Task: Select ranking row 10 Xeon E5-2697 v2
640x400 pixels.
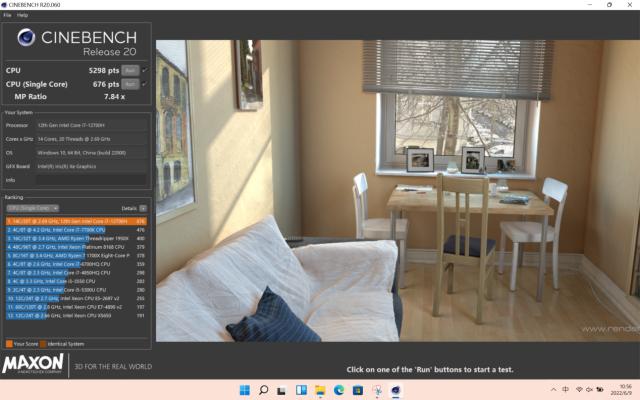Action: pos(76,298)
